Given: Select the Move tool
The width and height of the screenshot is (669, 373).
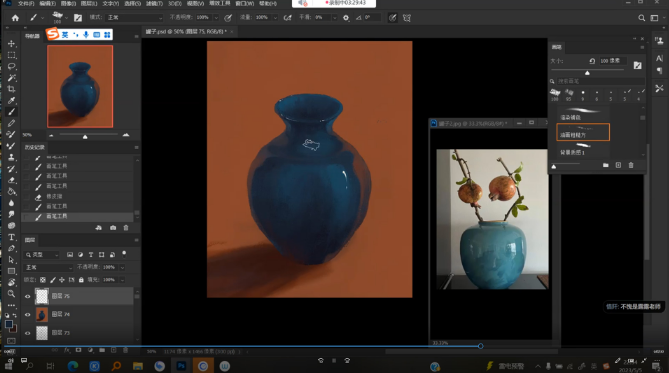Looking at the screenshot, I should click(x=12, y=44).
